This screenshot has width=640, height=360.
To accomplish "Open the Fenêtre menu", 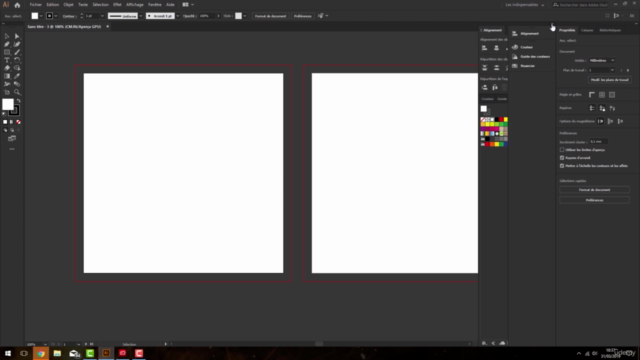I will click(x=155, y=5).
